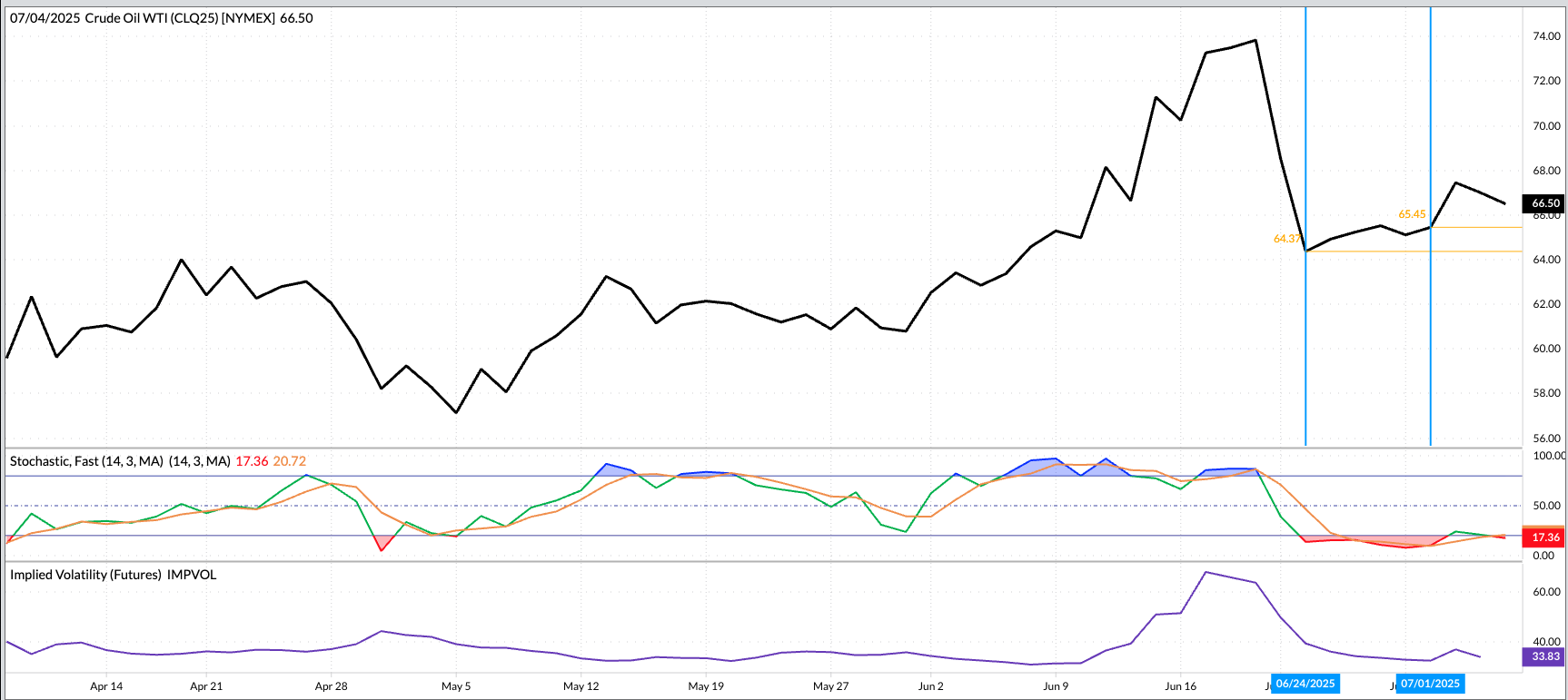Click the orange 65.45 price annotation
Image resolution: width=1568 pixels, height=700 pixels.
[x=1412, y=214]
